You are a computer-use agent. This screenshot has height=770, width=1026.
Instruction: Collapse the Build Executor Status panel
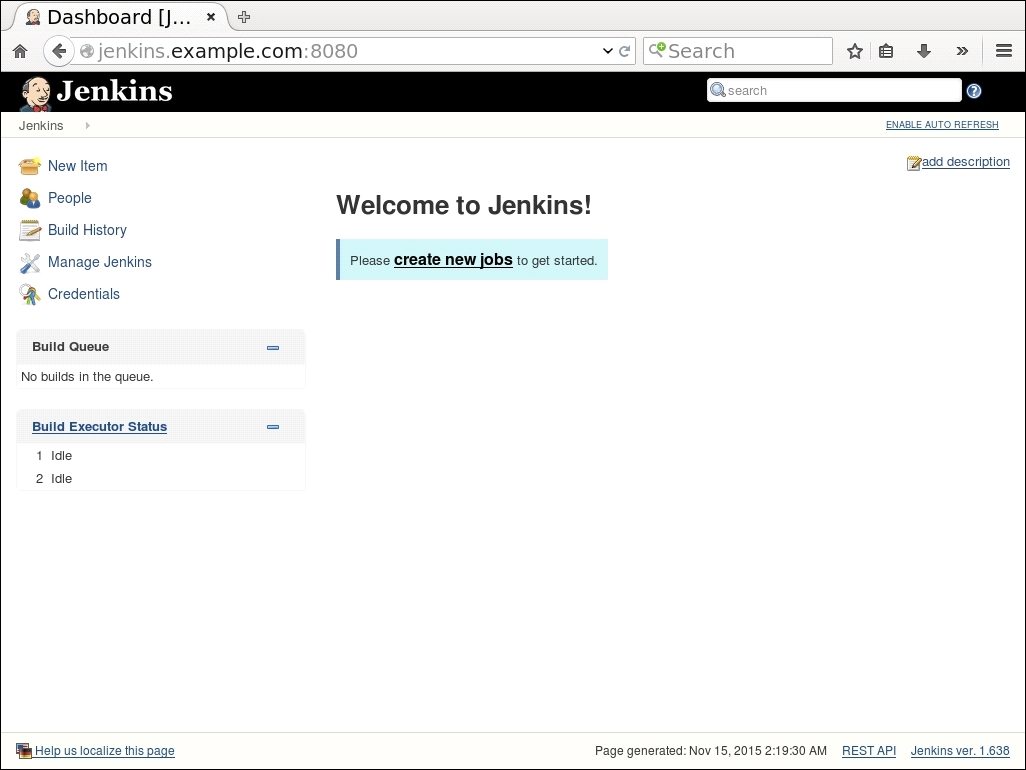(x=273, y=427)
